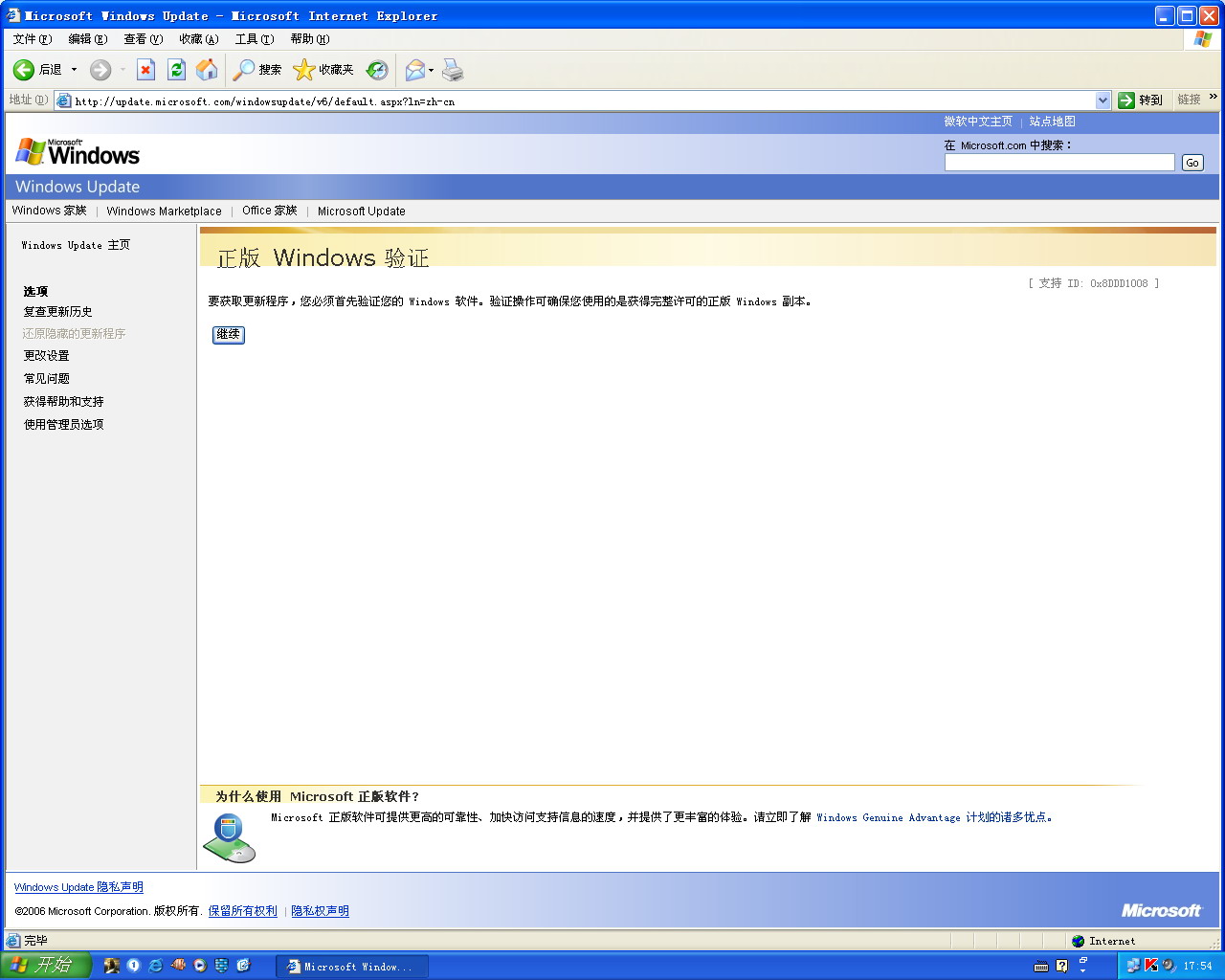1225x980 pixels.
Task: Stop page loading with the red X icon
Action: (x=145, y=70)
